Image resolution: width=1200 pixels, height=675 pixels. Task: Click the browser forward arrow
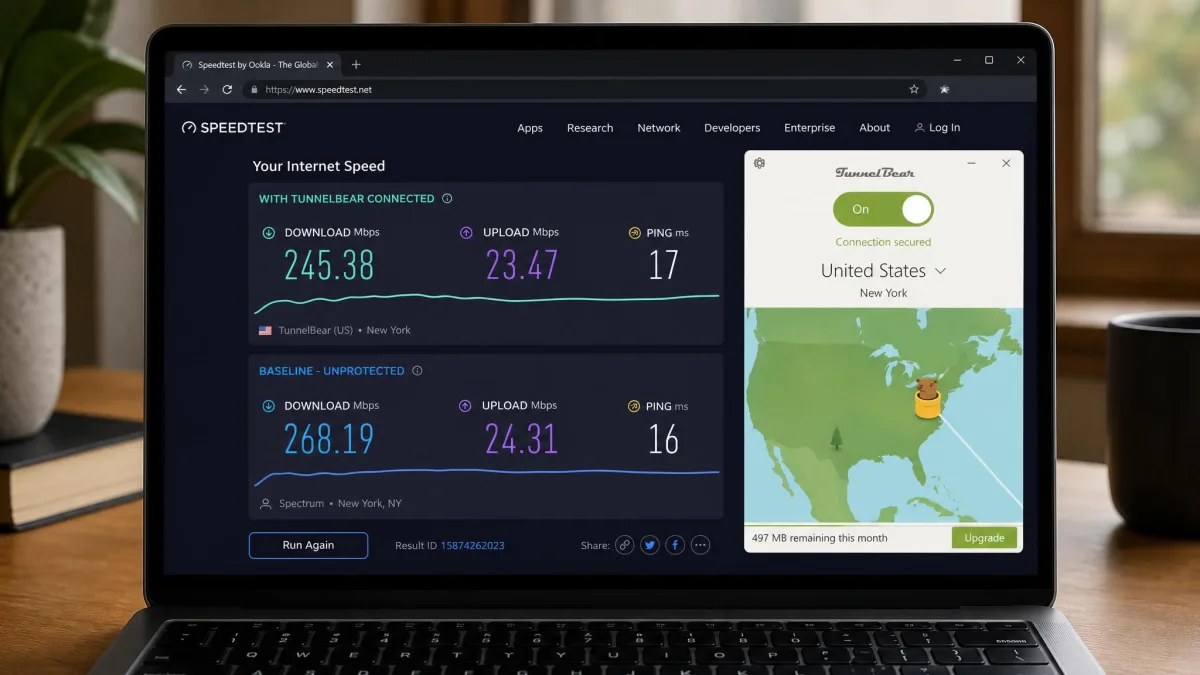tap(204, 89)
